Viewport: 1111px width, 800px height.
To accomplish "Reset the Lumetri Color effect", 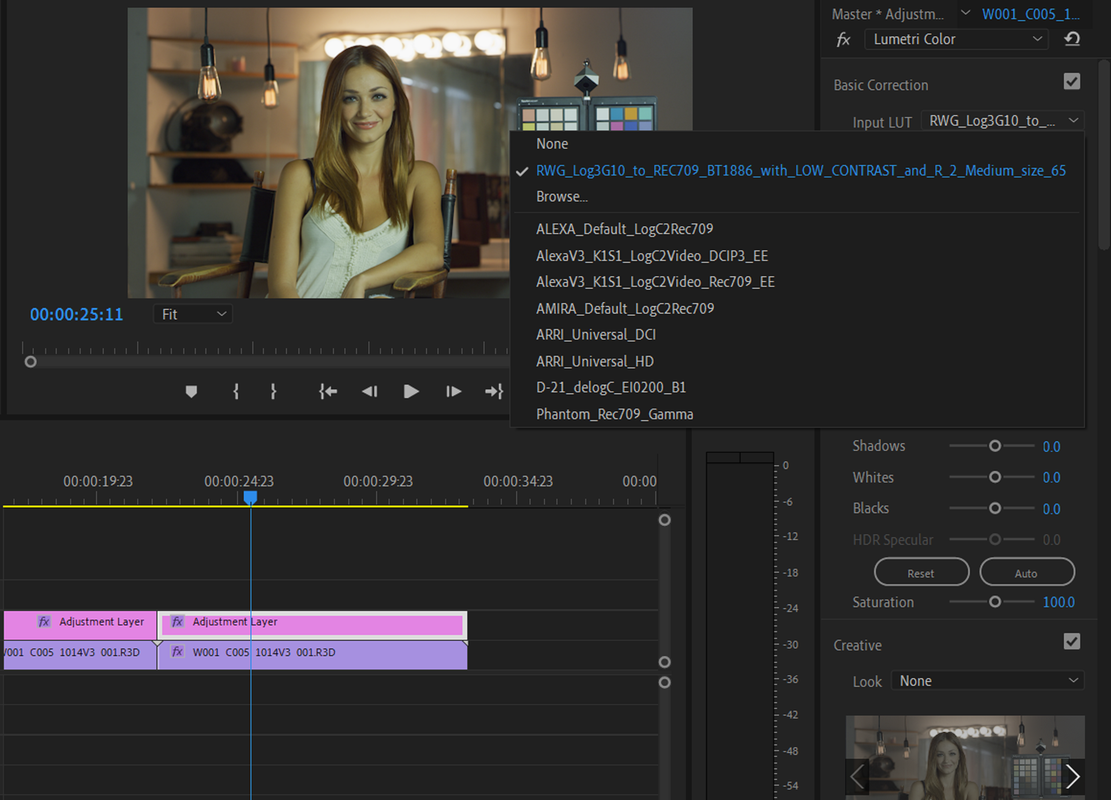I will (1072, 39).
